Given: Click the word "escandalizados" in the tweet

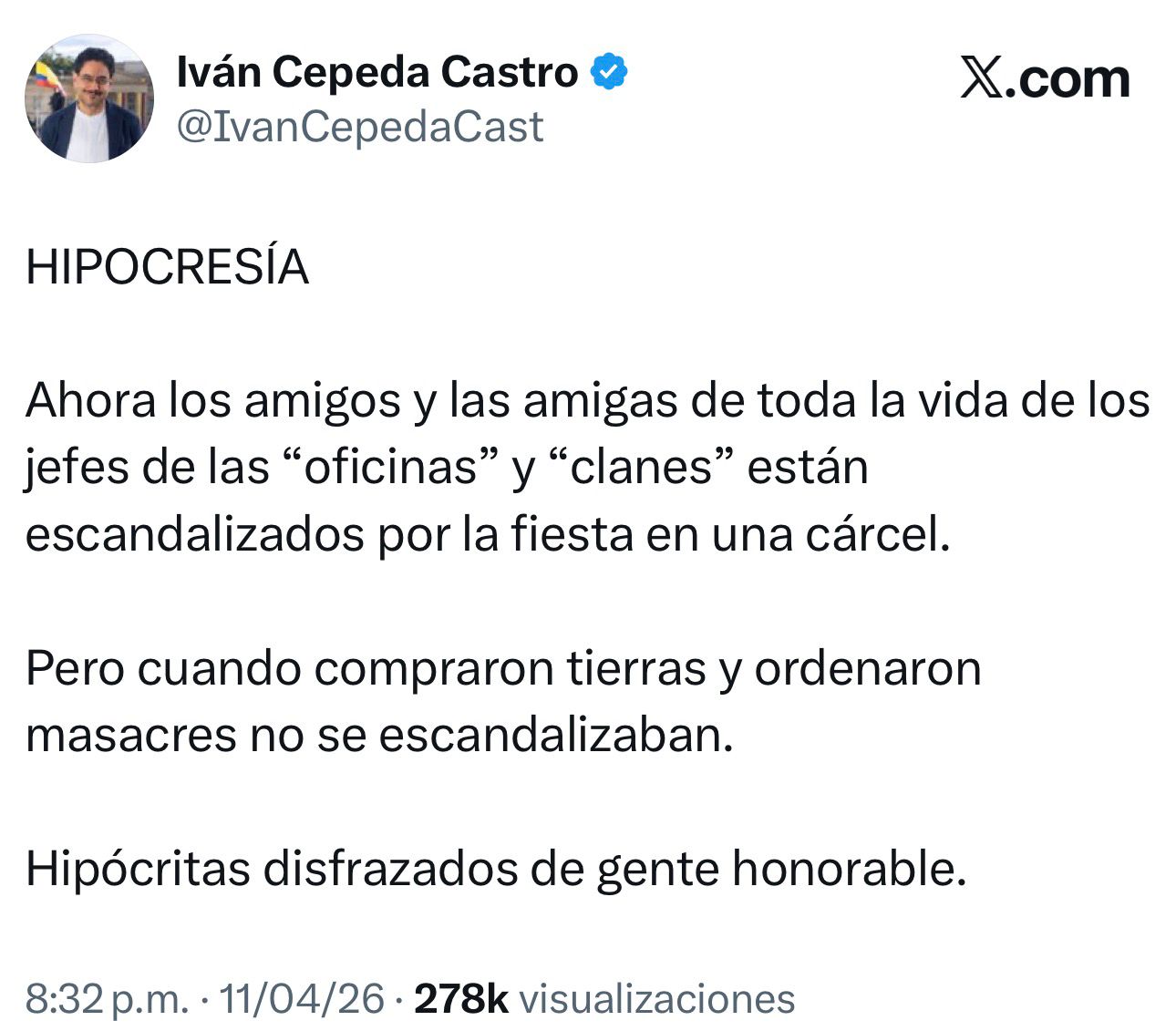Looking at the screenshot, I should (x=194, y=535).
